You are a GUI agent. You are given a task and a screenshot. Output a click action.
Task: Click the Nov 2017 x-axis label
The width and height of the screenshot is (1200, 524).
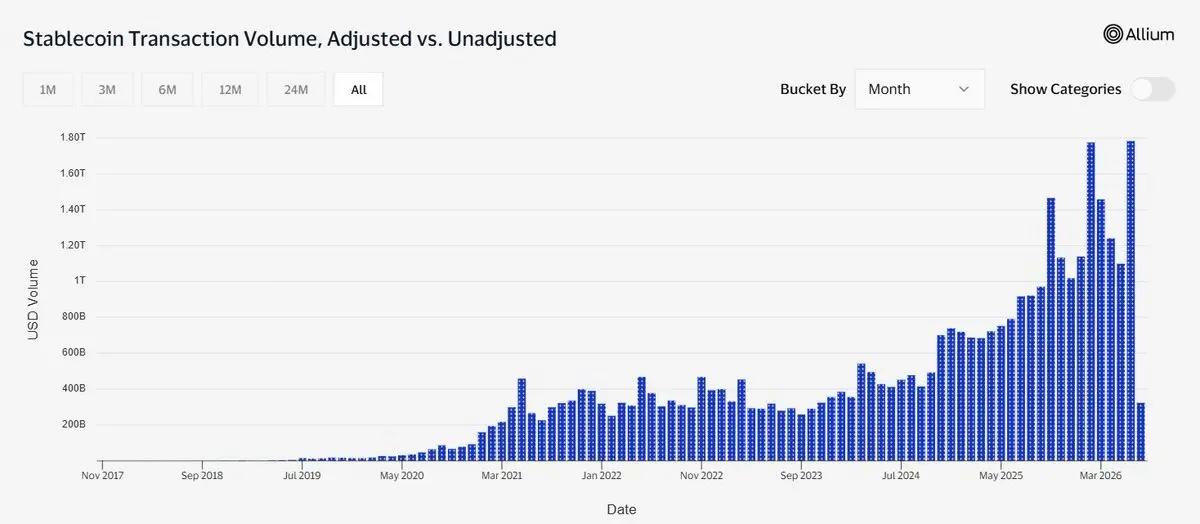point(104,476)
